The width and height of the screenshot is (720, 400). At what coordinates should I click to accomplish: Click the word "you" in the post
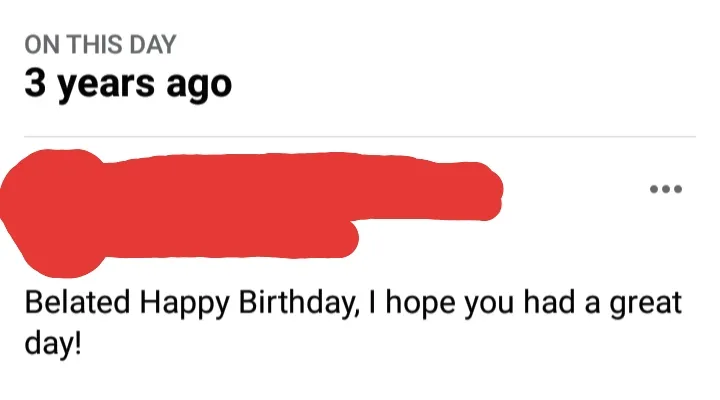click(x=486, y=304)
